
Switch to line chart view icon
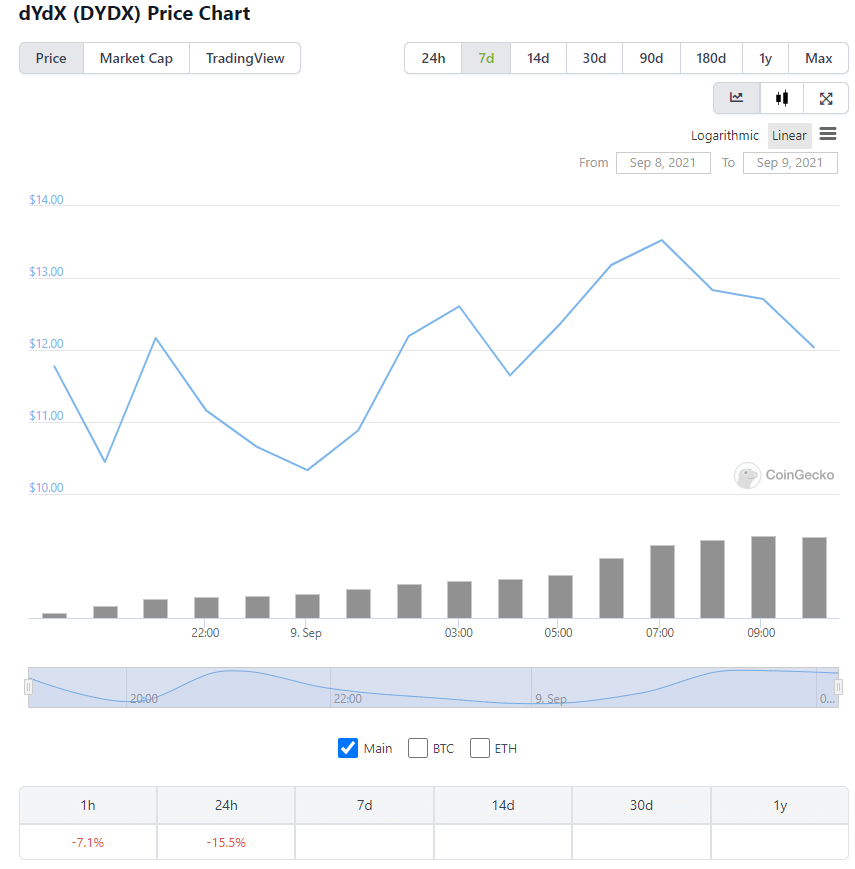tap(736, 98)
